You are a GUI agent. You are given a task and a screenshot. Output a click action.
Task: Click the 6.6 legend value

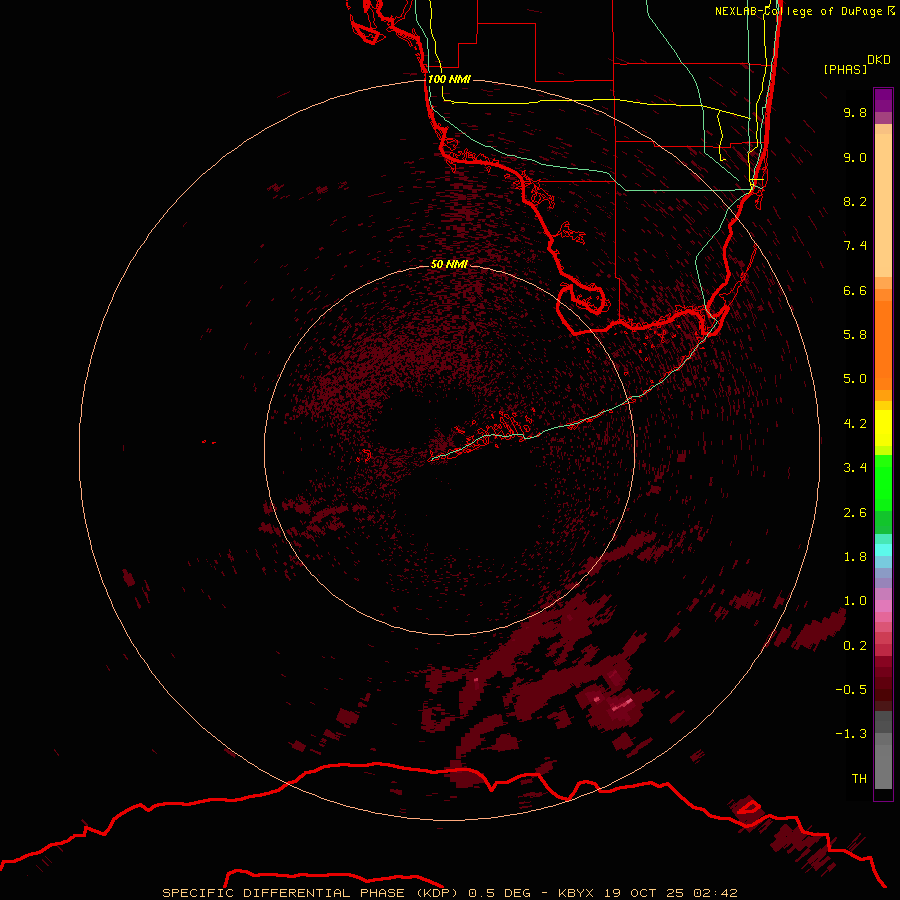coord(855,290)
